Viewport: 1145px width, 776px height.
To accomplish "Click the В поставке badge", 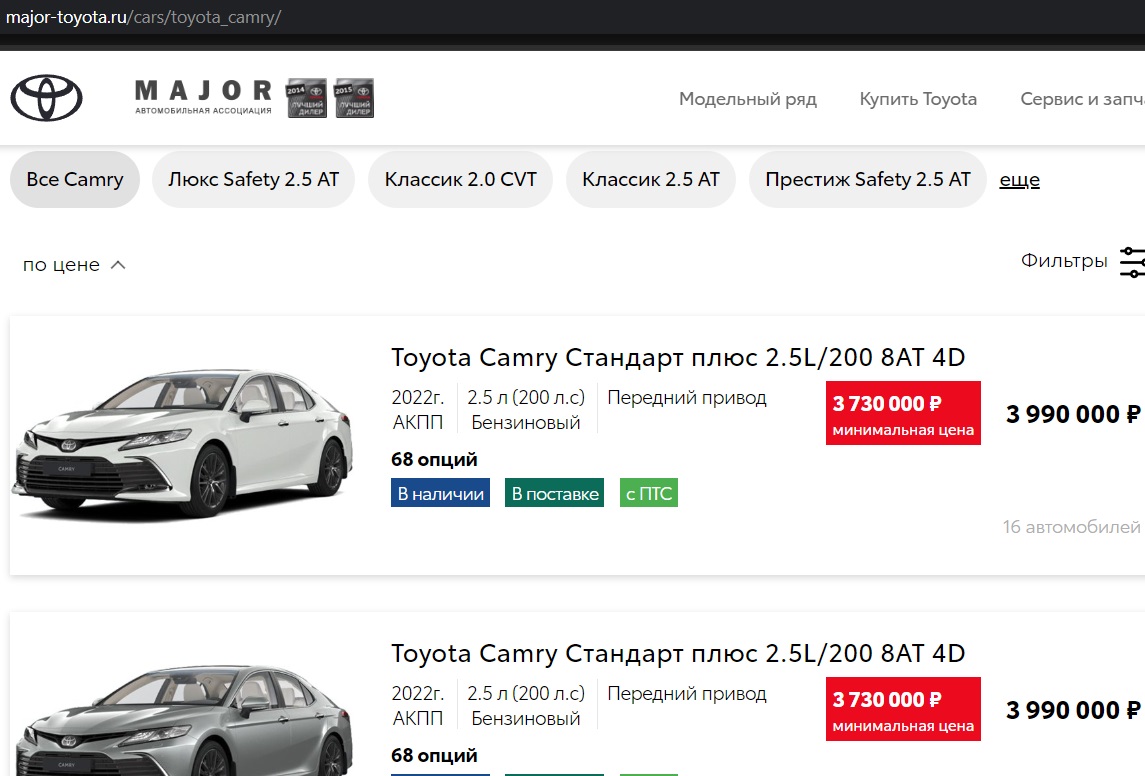I will 554,493.
